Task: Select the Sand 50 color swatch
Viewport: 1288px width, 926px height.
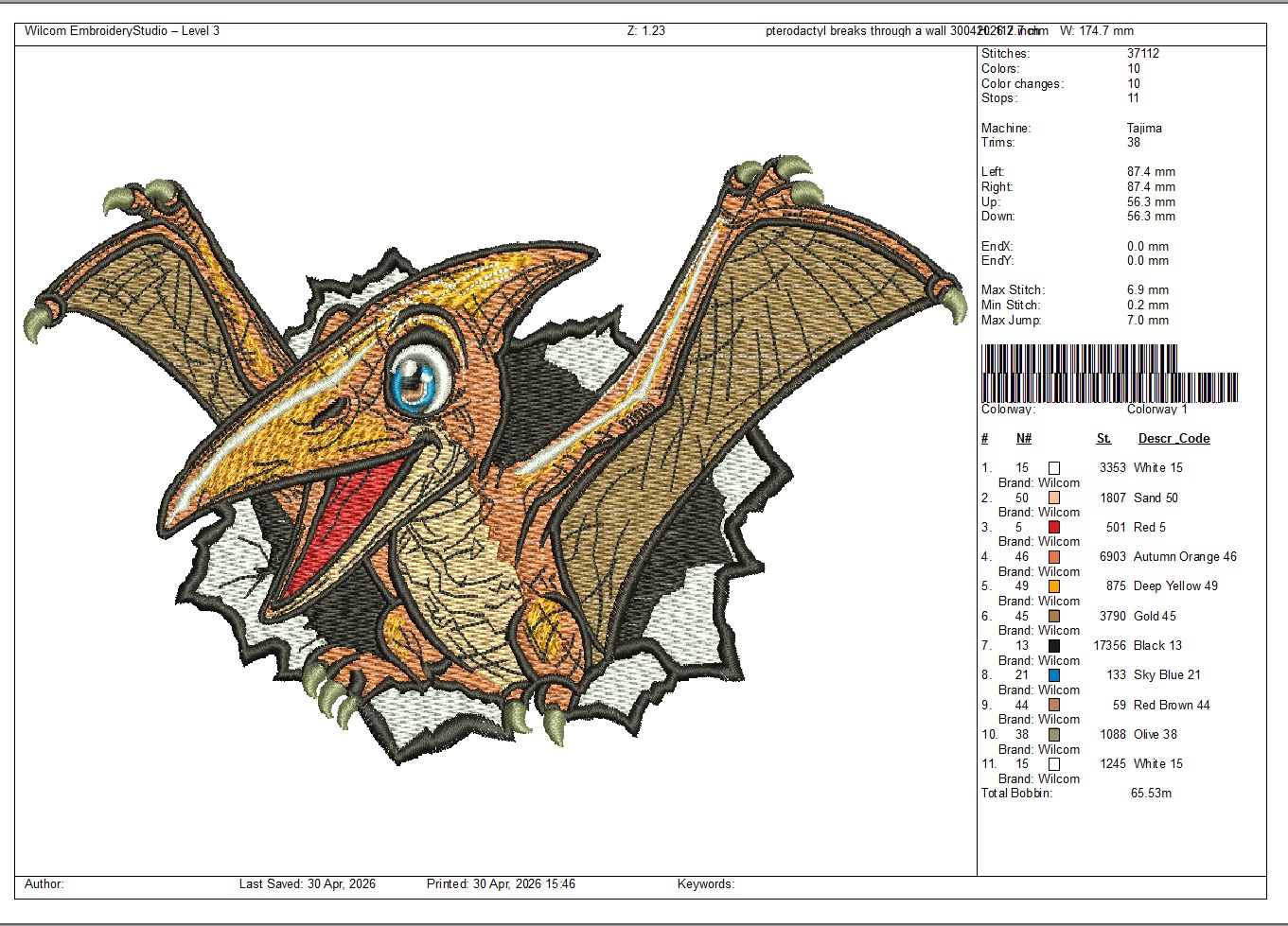Action: 1053,498
